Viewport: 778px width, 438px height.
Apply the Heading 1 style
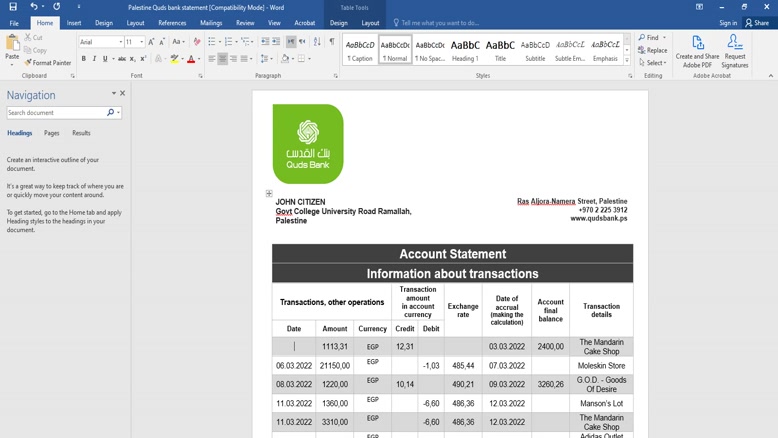[x=465, y=49]
